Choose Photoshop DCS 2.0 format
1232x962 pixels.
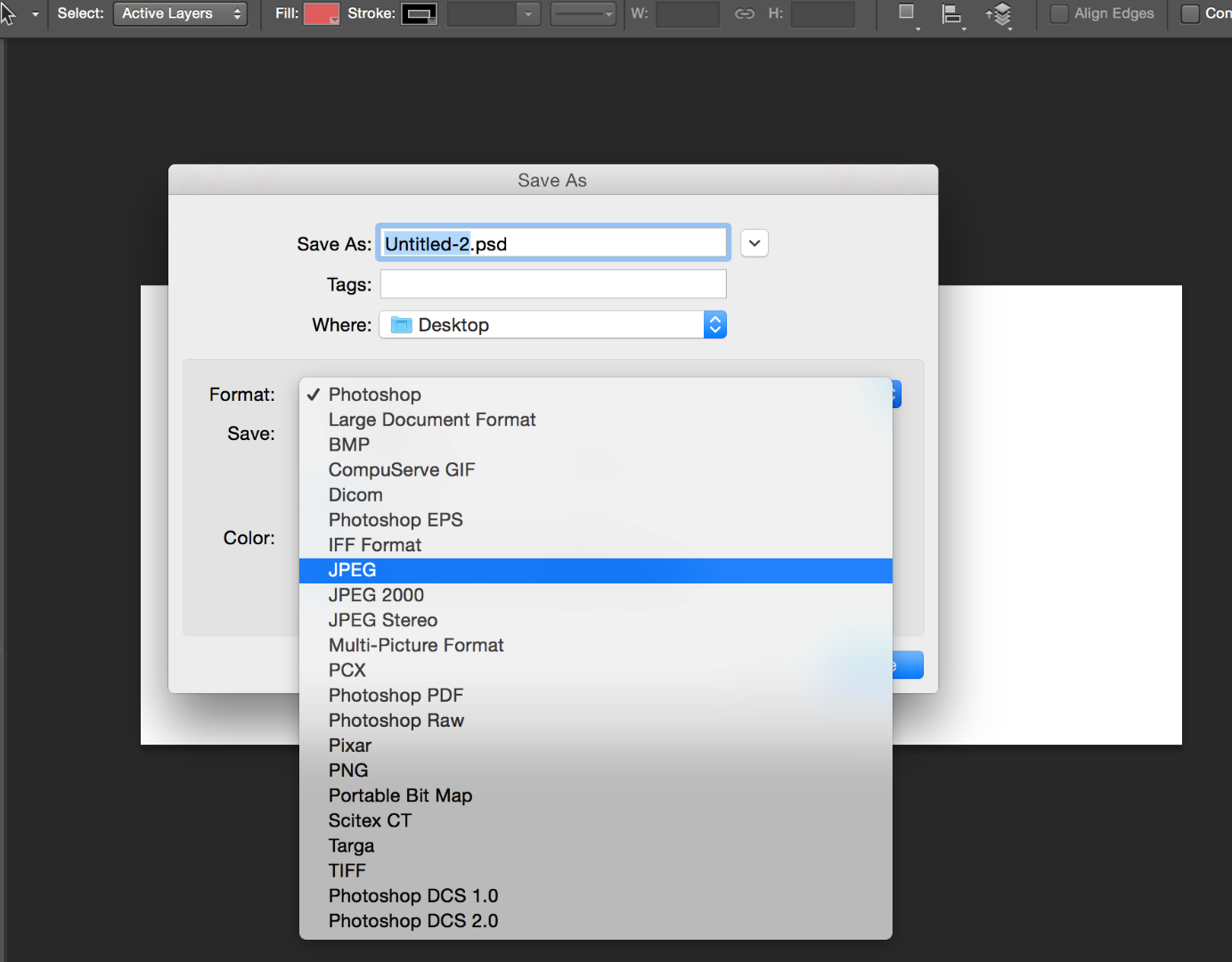[x=595, y=921]
